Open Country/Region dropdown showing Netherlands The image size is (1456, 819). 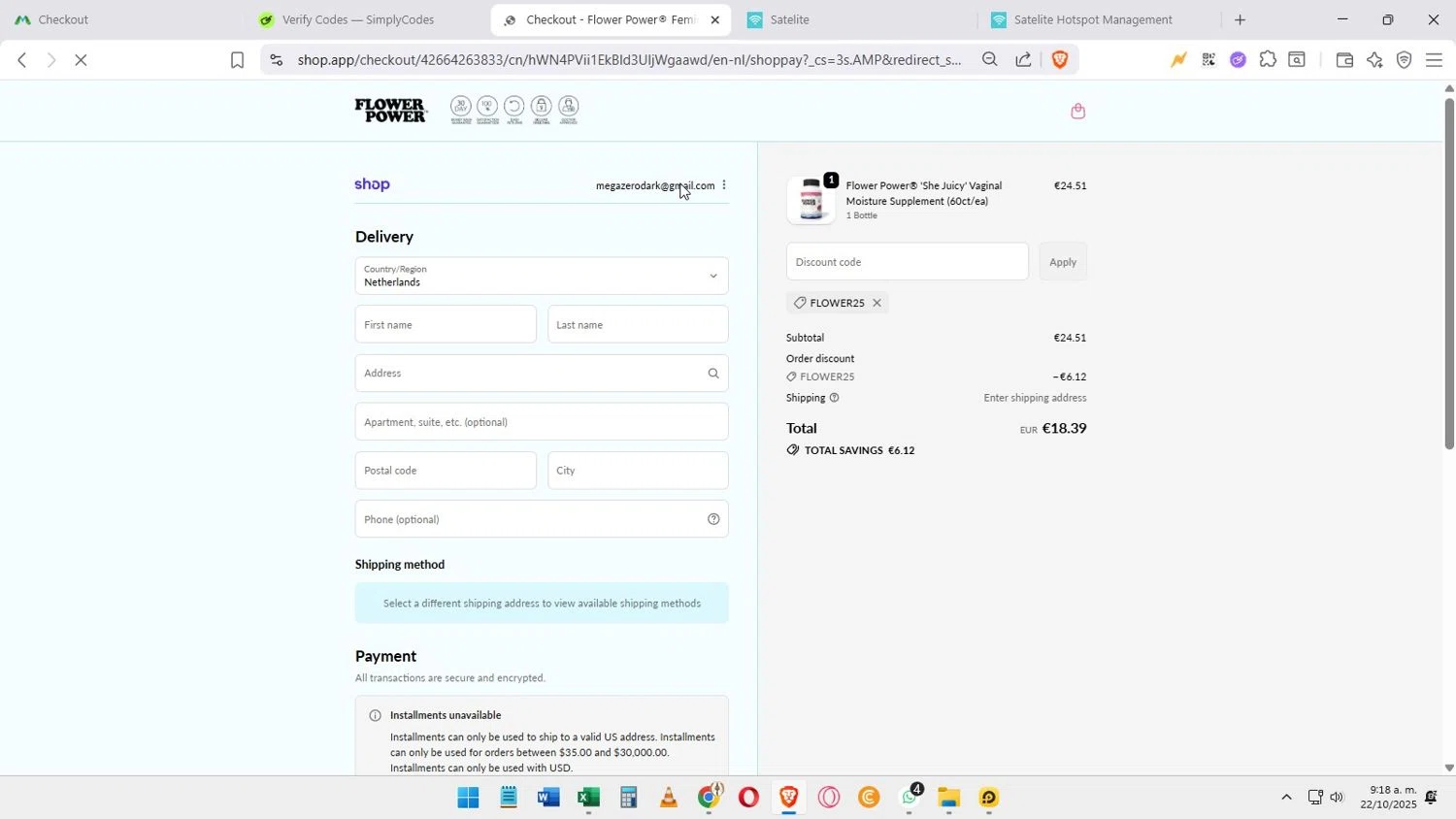(x=542, y=276)
